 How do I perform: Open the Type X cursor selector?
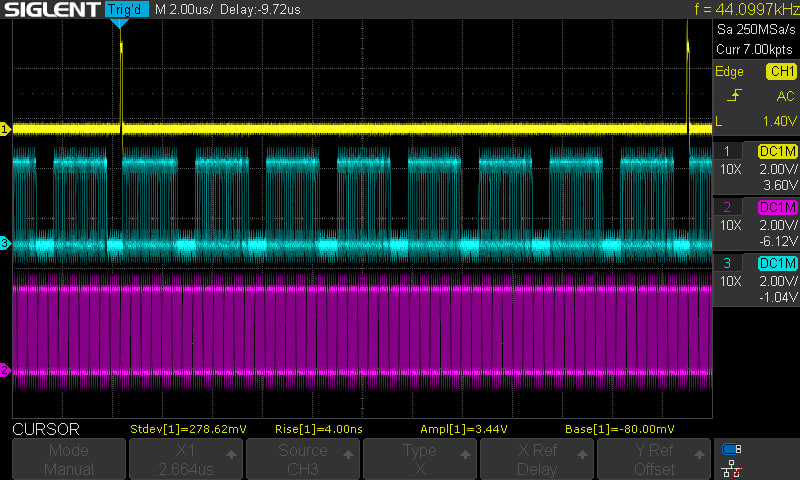pyautogui.click(x=420, y=459)
